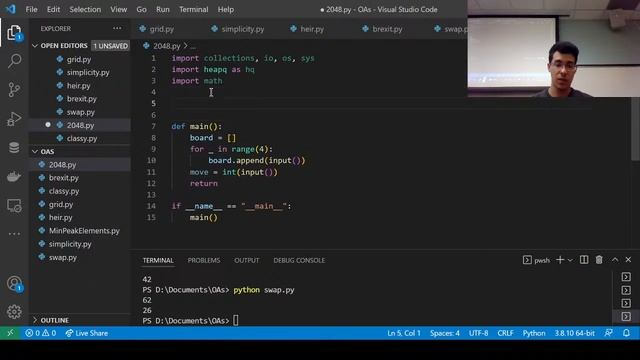Open the File menu
The image size is (640, 360).
(x=31, y=9)
